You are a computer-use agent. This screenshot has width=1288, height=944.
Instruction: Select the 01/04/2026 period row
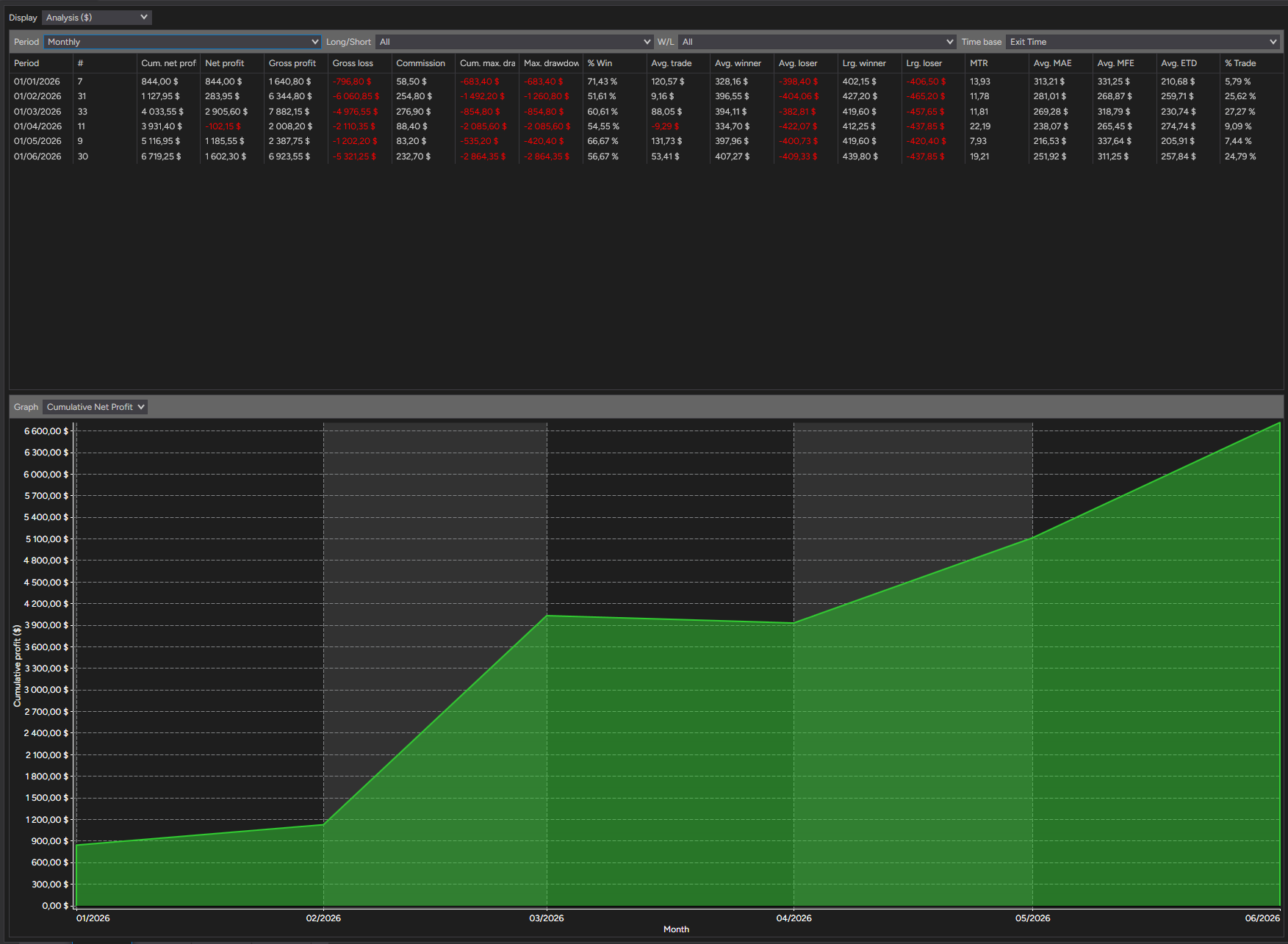[x=646, y=126]
